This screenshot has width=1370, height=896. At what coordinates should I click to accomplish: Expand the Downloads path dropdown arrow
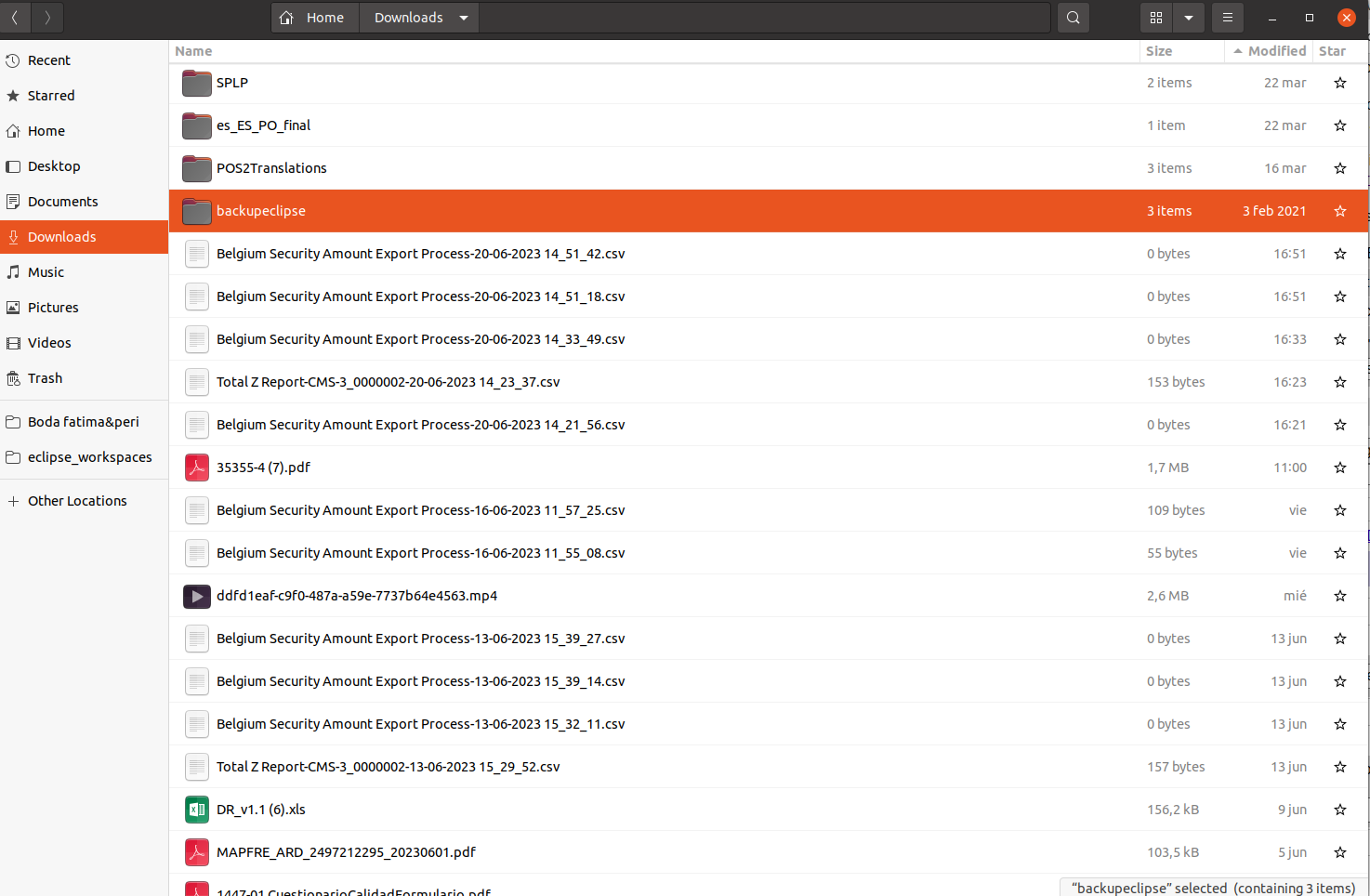pyautogui.click(x=464, y=18)
